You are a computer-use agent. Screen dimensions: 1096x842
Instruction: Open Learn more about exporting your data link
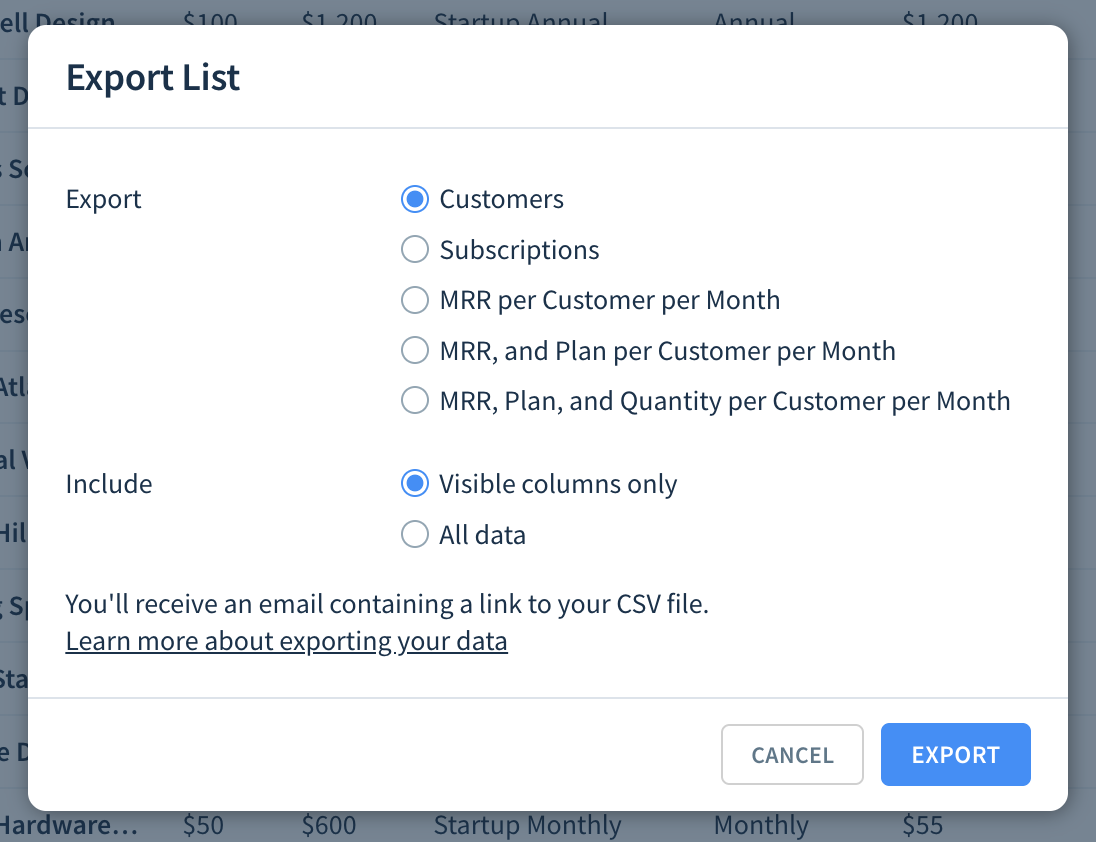287,641
